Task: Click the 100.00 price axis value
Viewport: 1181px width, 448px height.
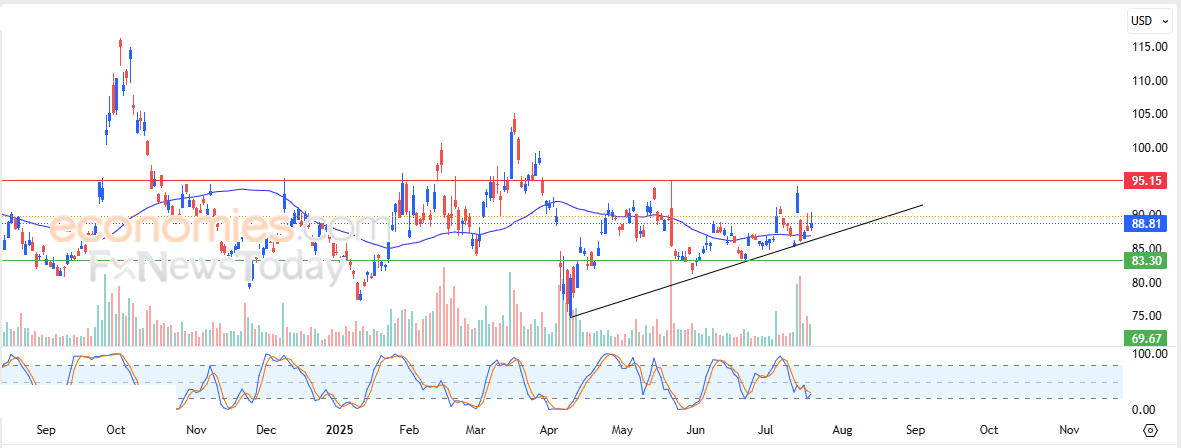Action: coord(1149,148)
